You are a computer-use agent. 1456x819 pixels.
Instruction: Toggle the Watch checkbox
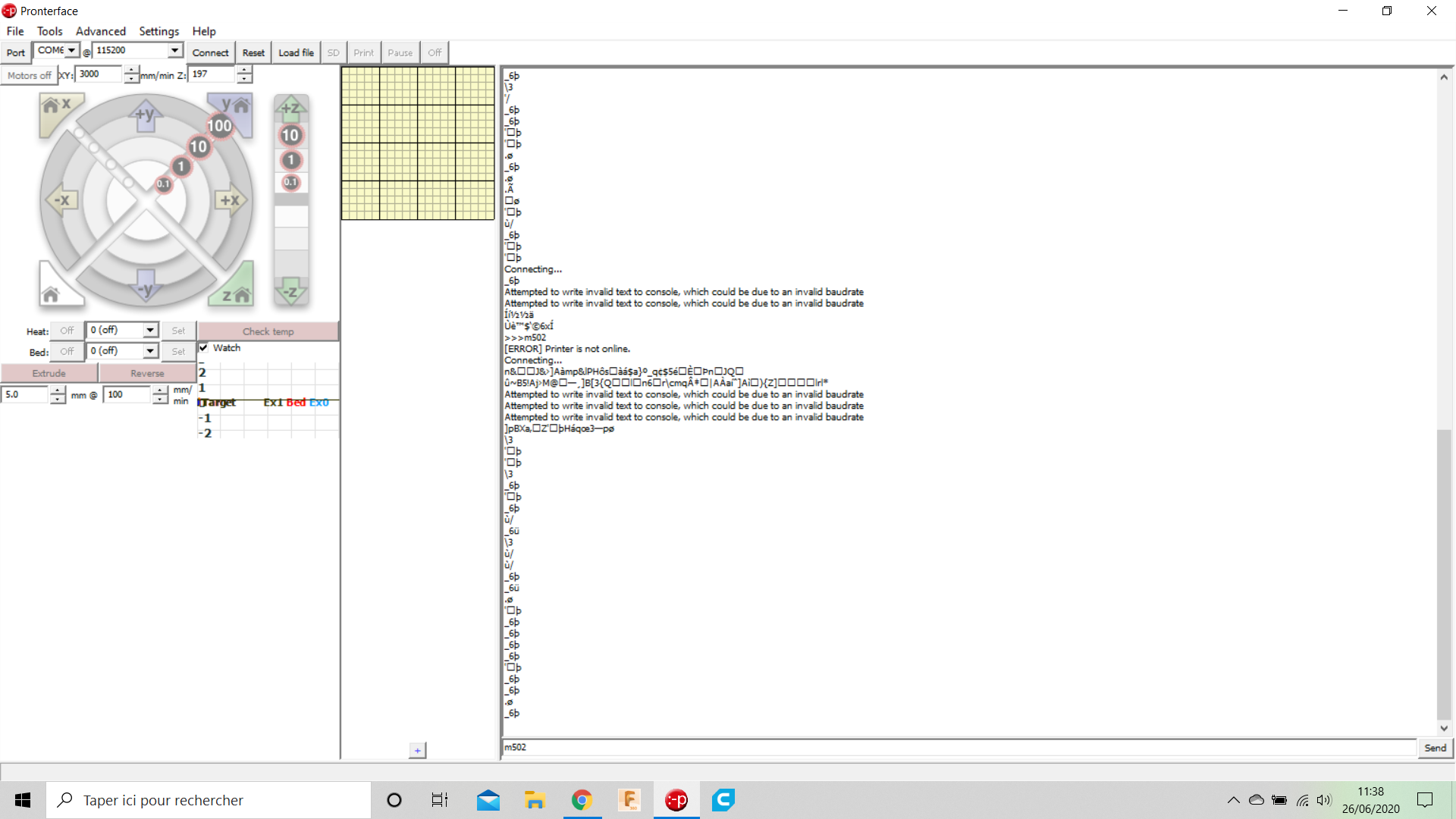coord(203,348)
